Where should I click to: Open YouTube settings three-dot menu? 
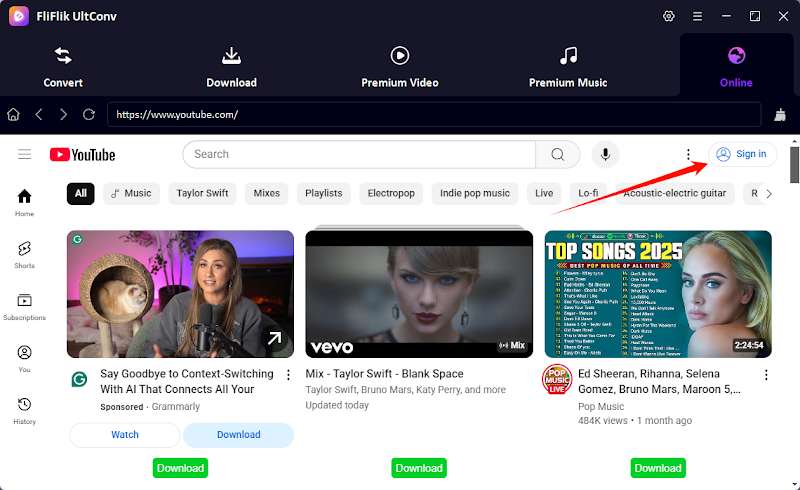coord(688,154)
